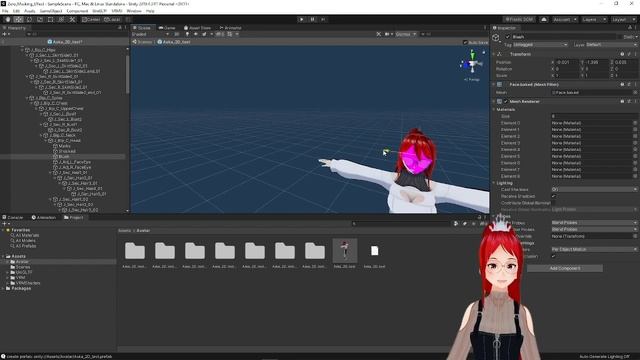This screenshot has height=360, width=640.
Task: Click the Project panel add plus button
Action: point(5,224)
